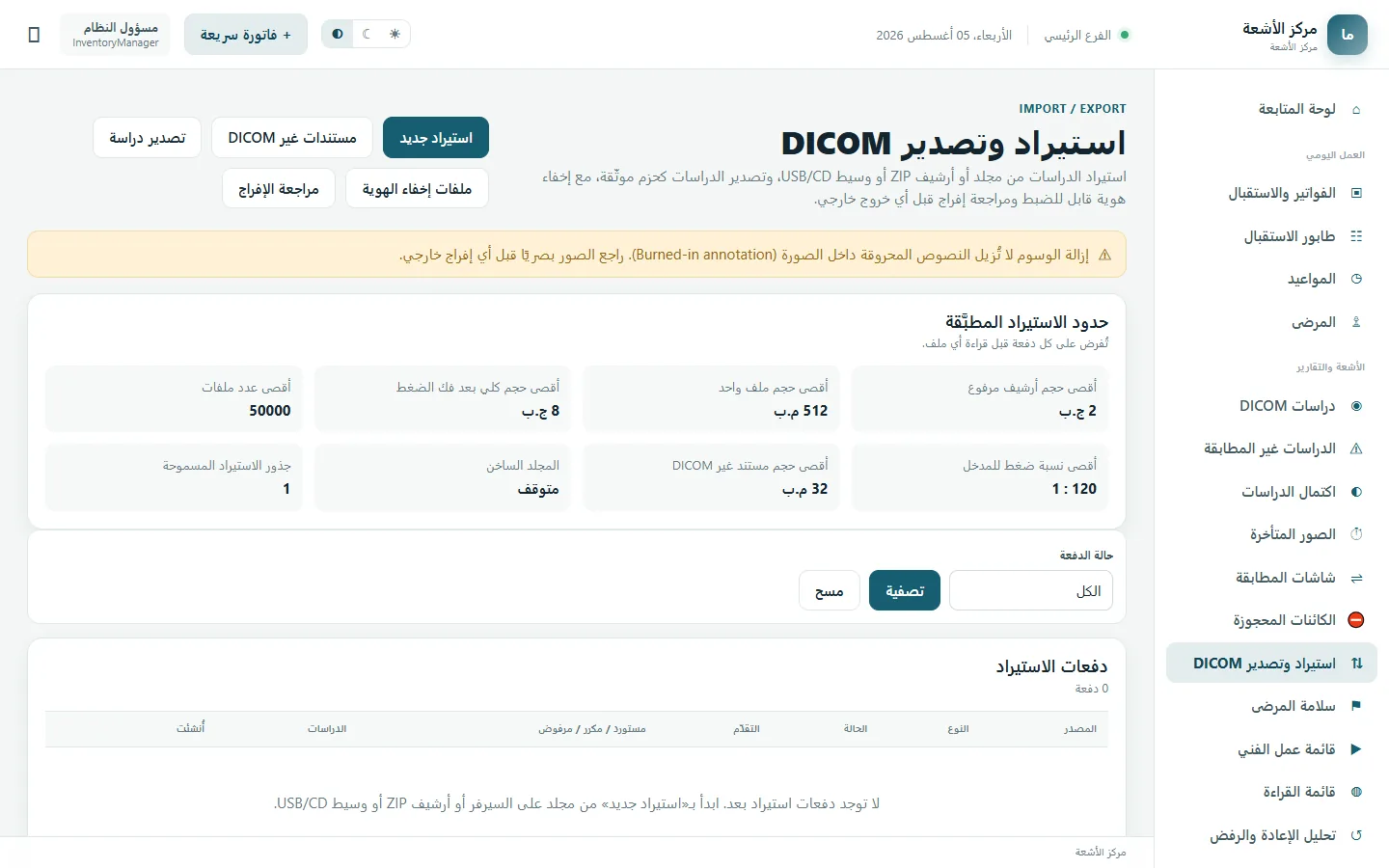Switch to the auto contrast theme

click(x=338, y=34)
